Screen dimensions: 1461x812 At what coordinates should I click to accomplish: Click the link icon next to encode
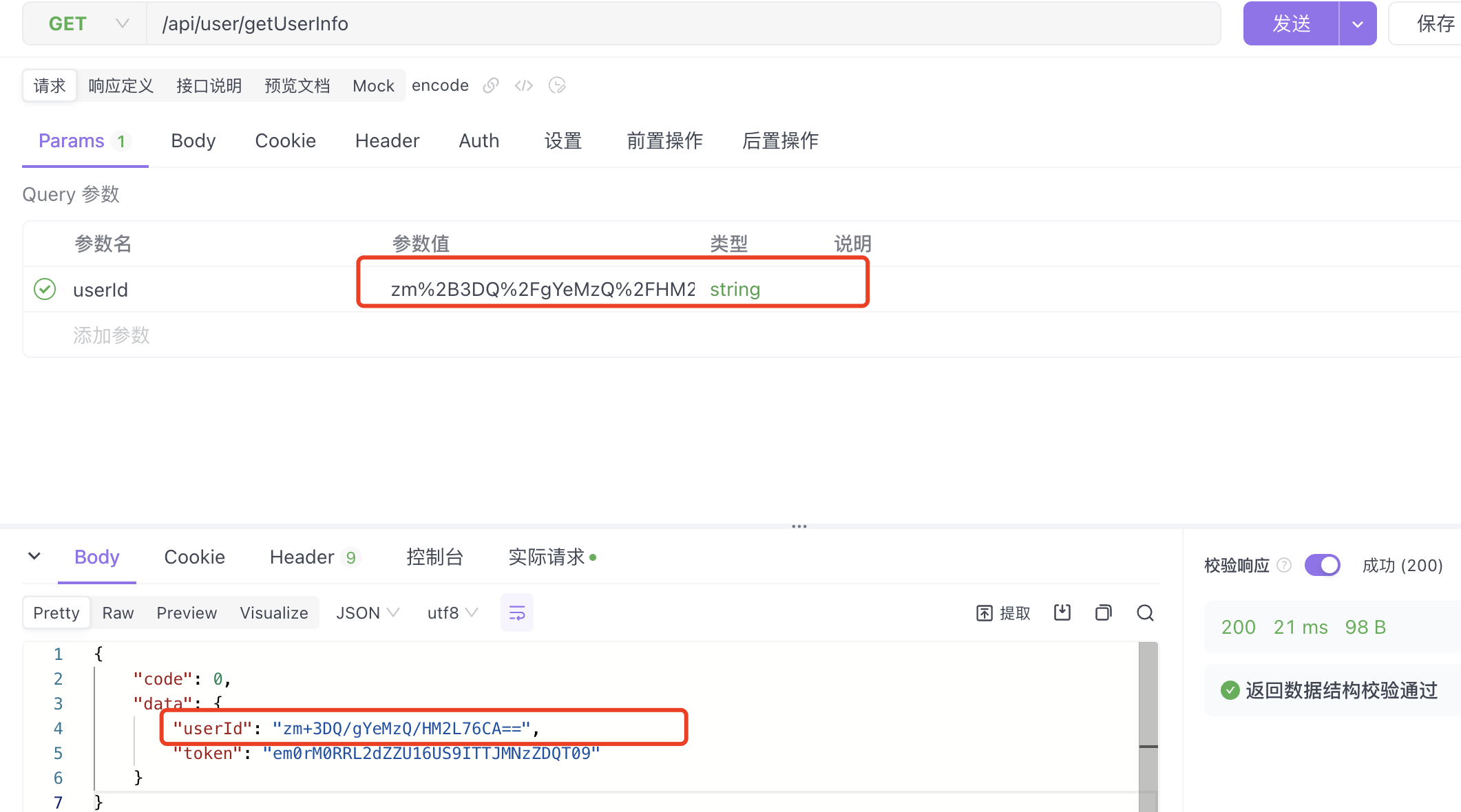coord(490,85)
